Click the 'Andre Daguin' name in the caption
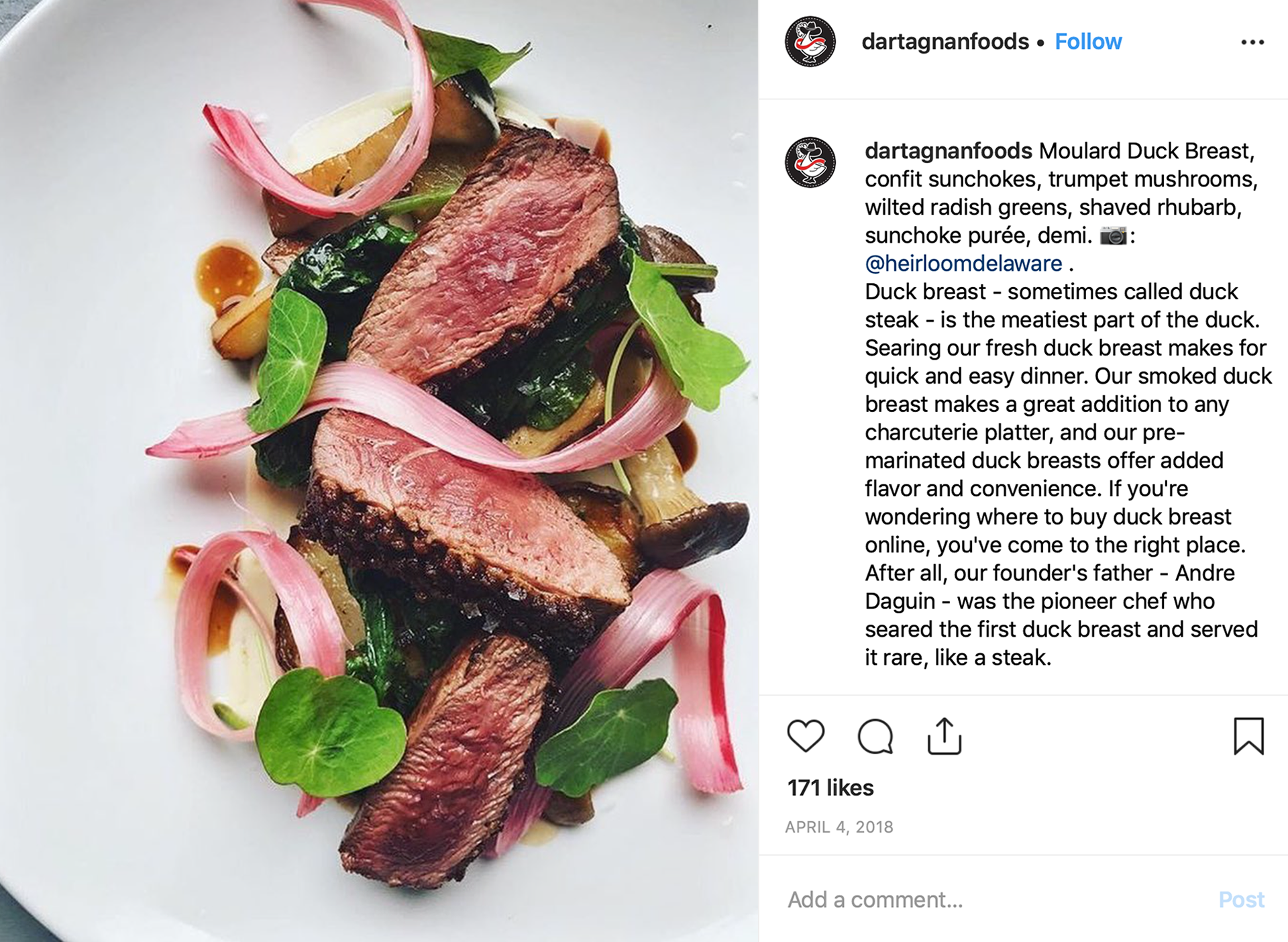 tap(1050, 587)
